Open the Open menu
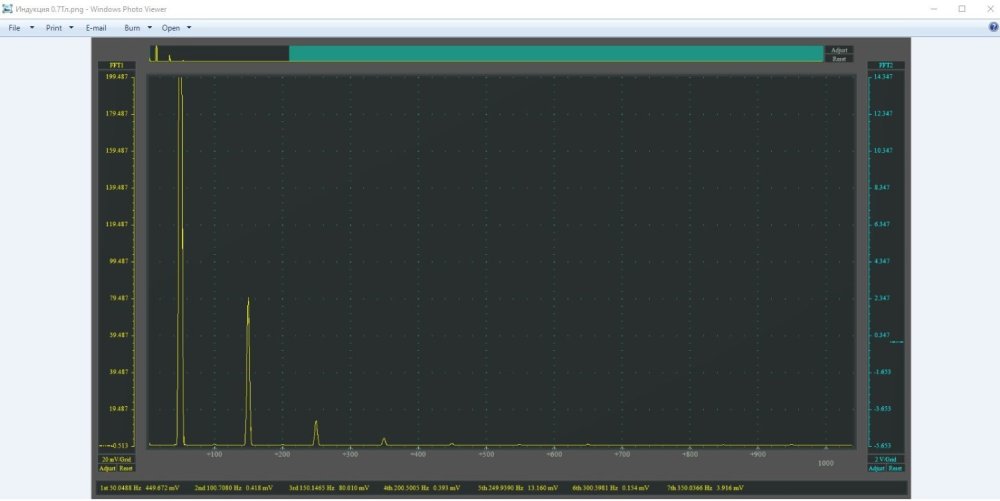Screen dimensions: 1000x501 click(176, 28)
